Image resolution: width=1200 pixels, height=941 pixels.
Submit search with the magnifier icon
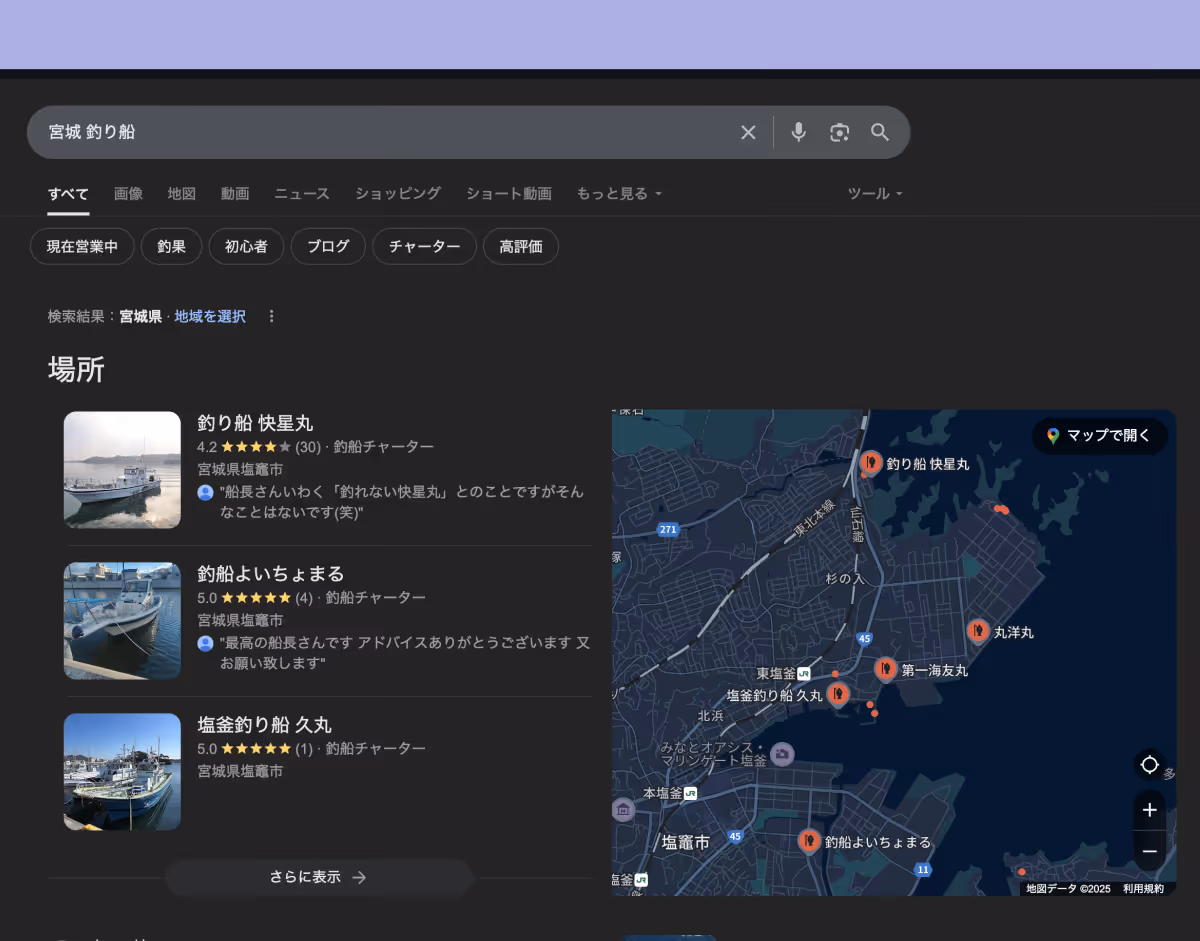(x=880, y=132)
